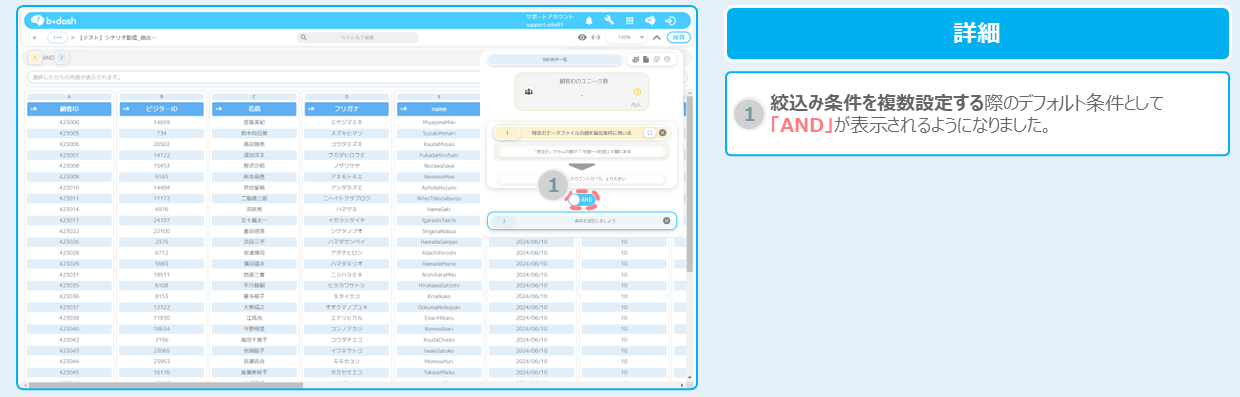This screenshot has height=397, width=1240.
Task: Click the logout arrow icon in header
Action: click(x=670, y=20)
